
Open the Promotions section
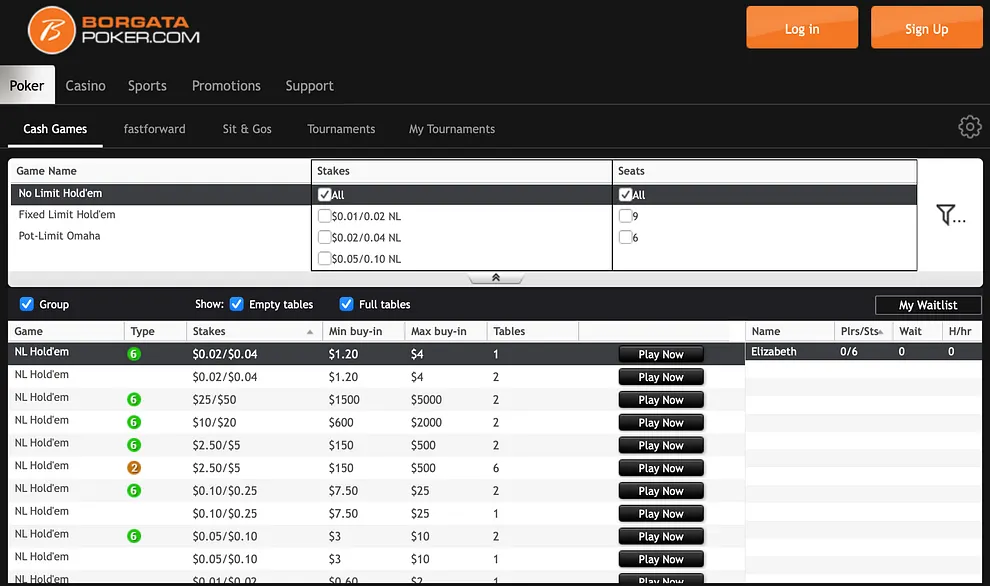[226, 85]
